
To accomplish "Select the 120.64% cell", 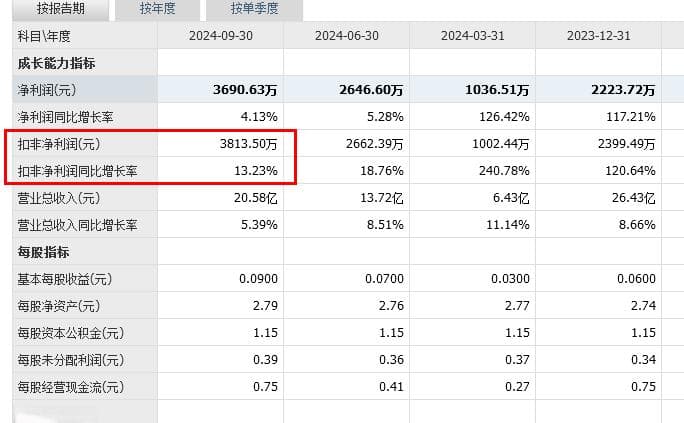I will pos(630,171).
